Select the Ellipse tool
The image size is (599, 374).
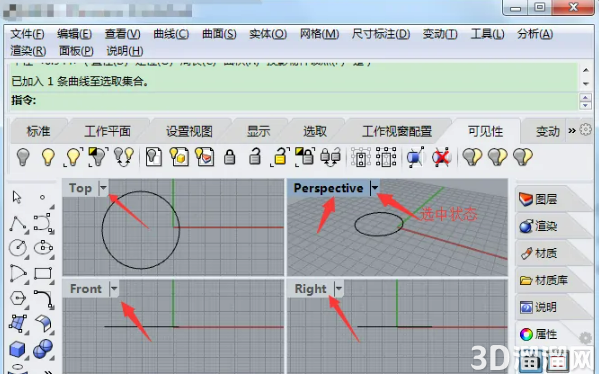coord(44,248)
